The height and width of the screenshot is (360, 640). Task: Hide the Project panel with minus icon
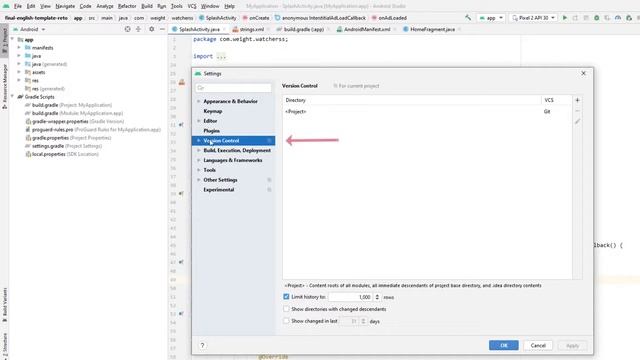(162, 29)
